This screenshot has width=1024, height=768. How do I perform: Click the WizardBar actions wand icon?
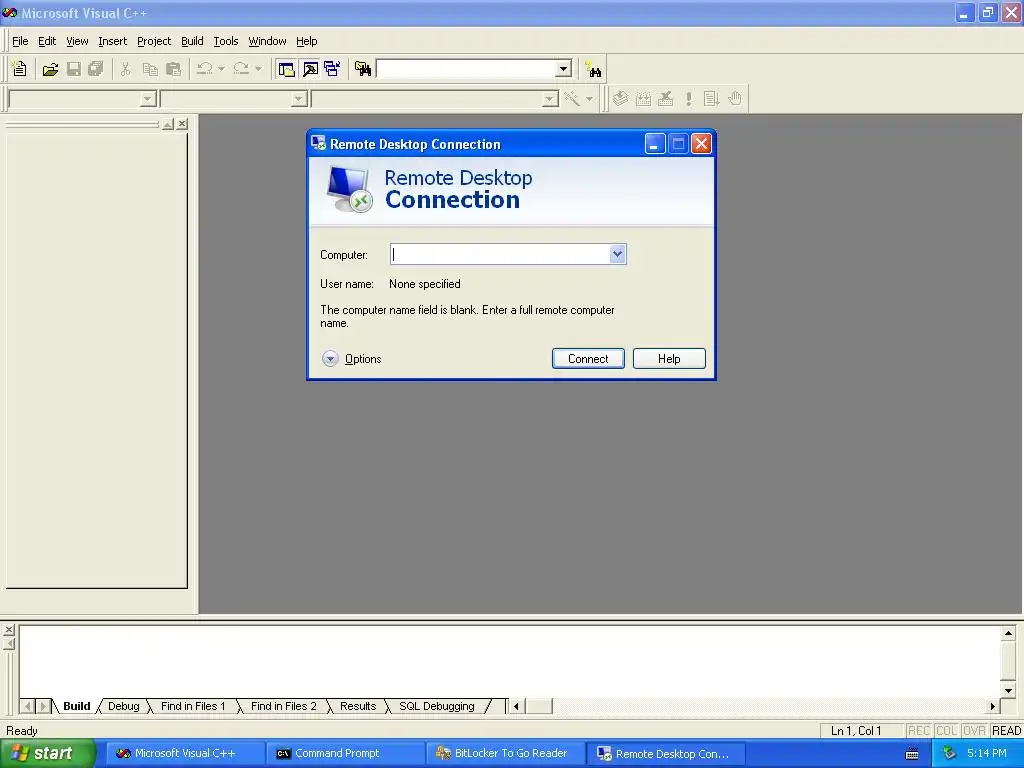pyautogui.click(x=572, y=99)
